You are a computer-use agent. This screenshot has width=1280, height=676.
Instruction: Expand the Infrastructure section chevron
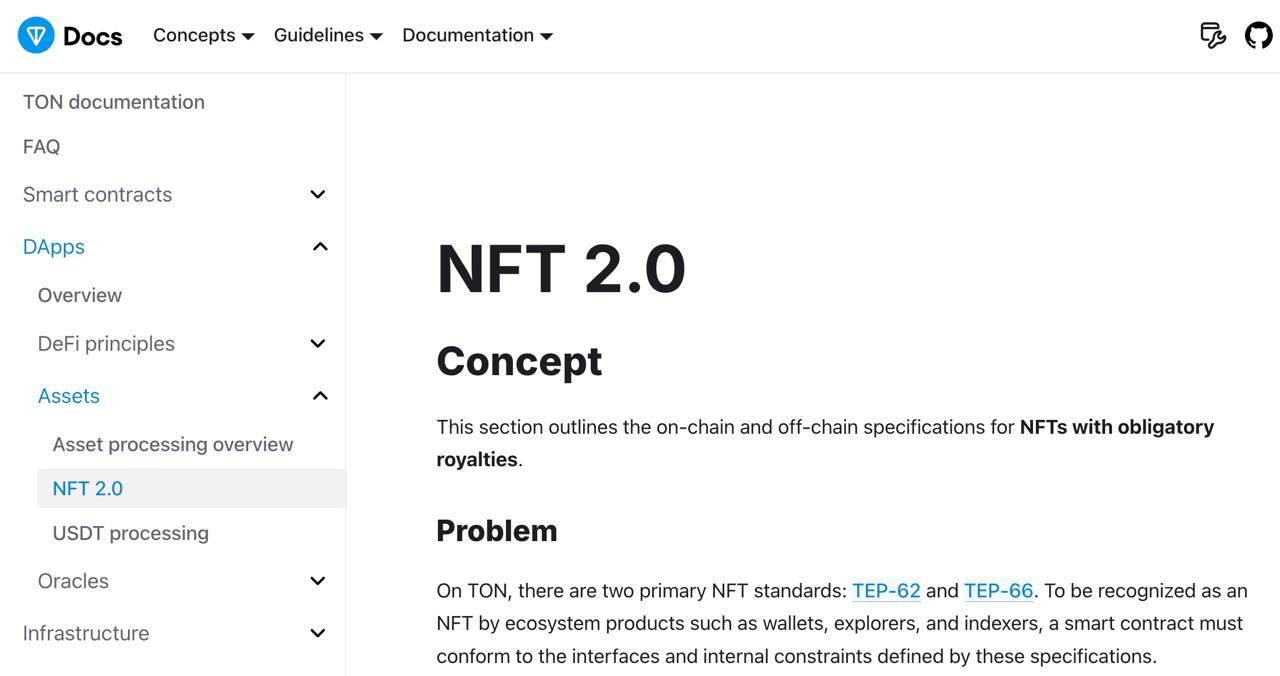click(318, 632)
